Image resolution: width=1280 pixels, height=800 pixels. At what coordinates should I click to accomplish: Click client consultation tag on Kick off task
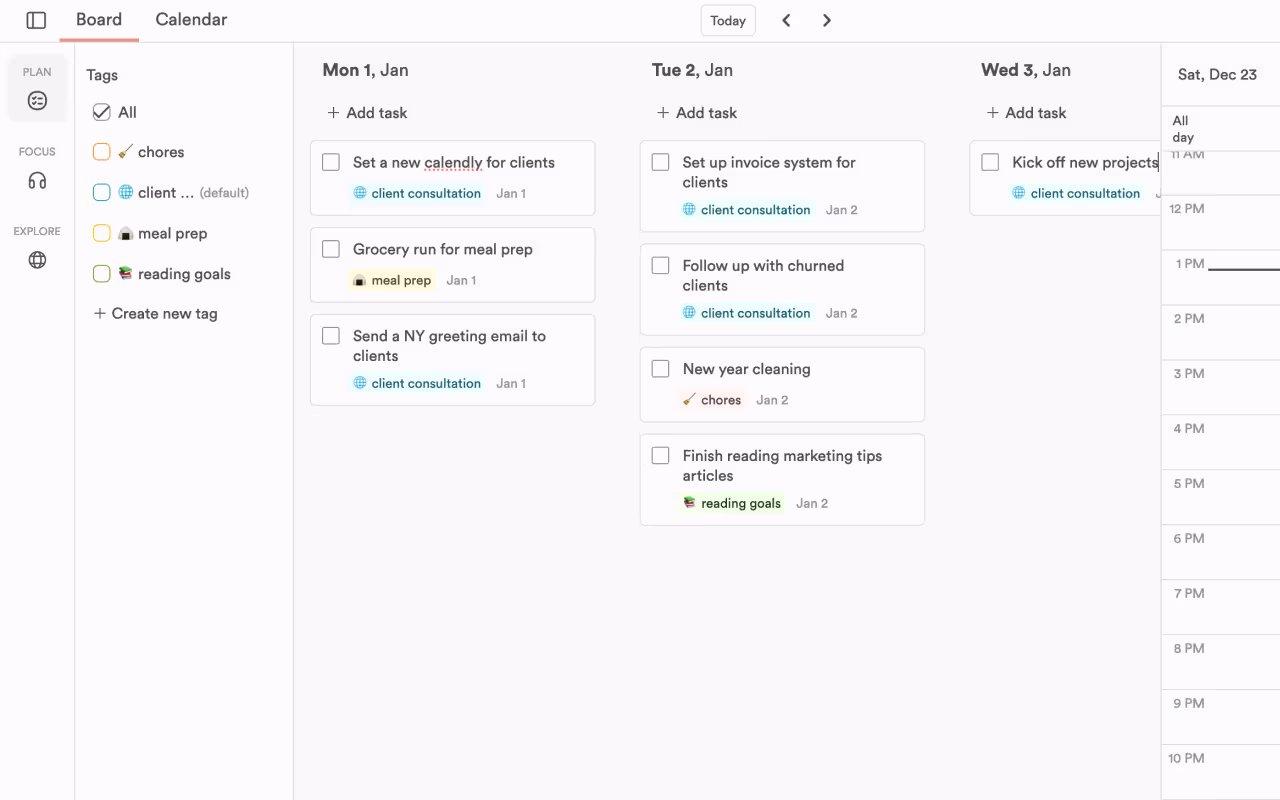[x=1076, y=193]
